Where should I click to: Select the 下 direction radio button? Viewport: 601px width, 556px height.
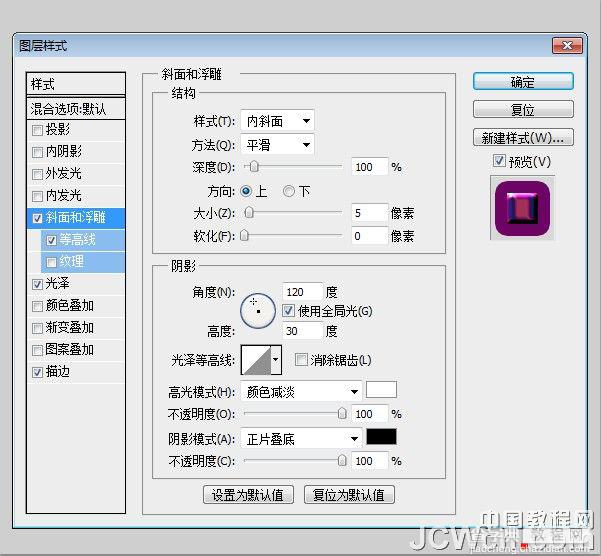click(289, 191)
